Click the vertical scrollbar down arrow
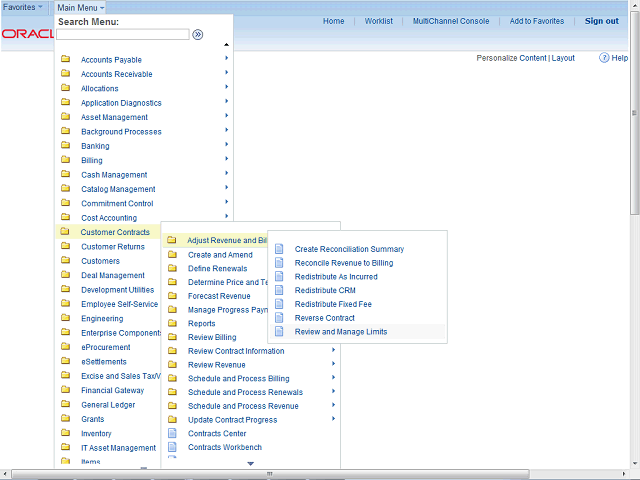The width and height of the screenshot is (640, 480). click(x=635, y=463)
